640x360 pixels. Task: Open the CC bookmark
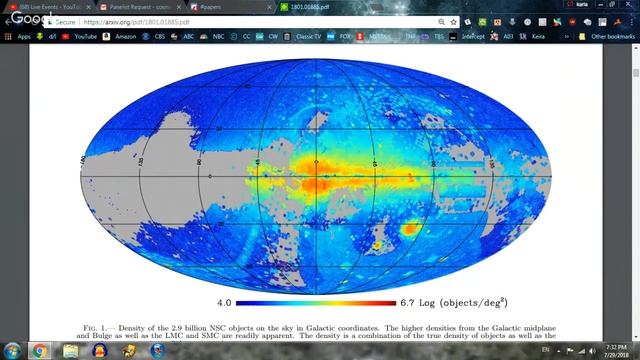click(x=240, y=36)
